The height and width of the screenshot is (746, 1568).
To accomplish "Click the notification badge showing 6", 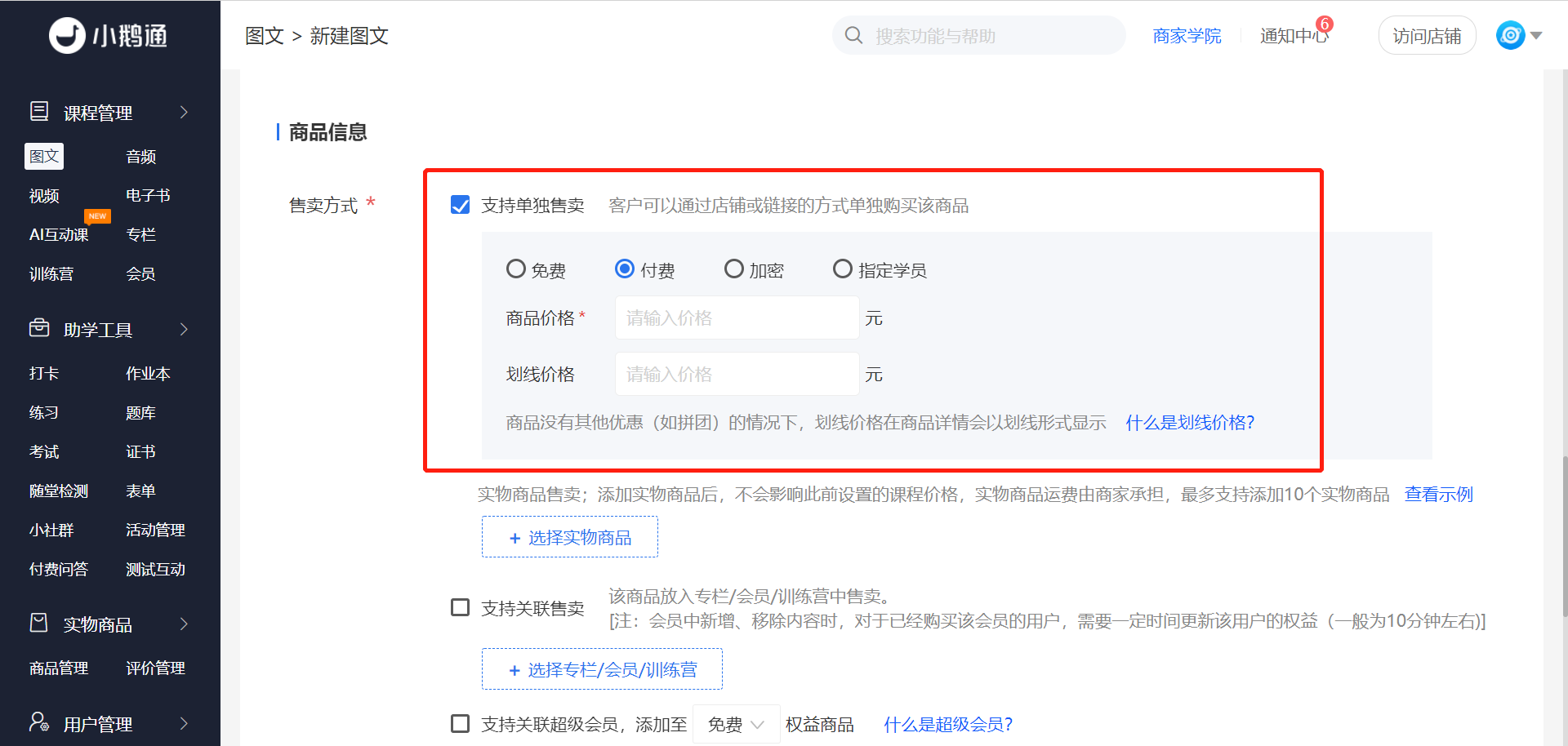I will (x=1325, y=24).
